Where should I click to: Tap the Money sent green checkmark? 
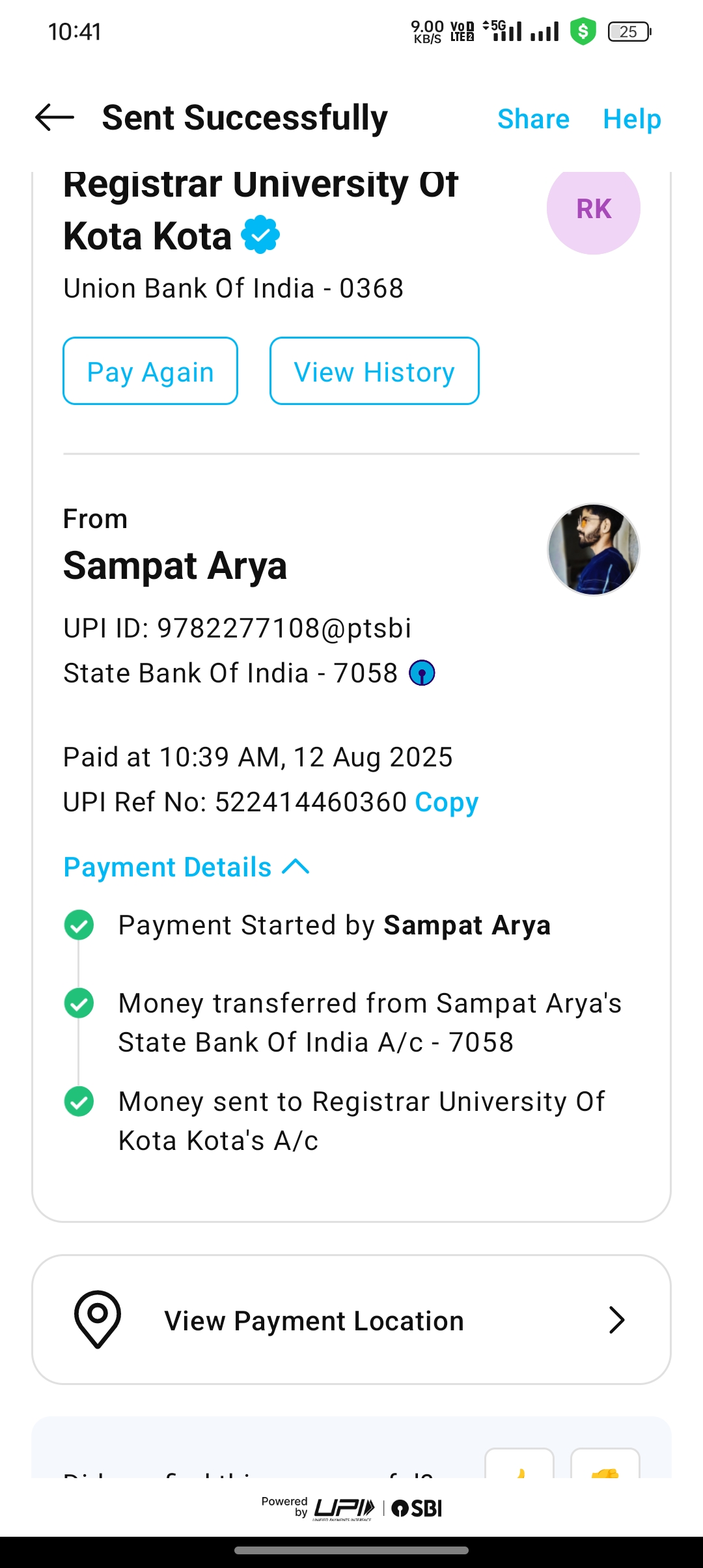click(x=79, y=1101)
